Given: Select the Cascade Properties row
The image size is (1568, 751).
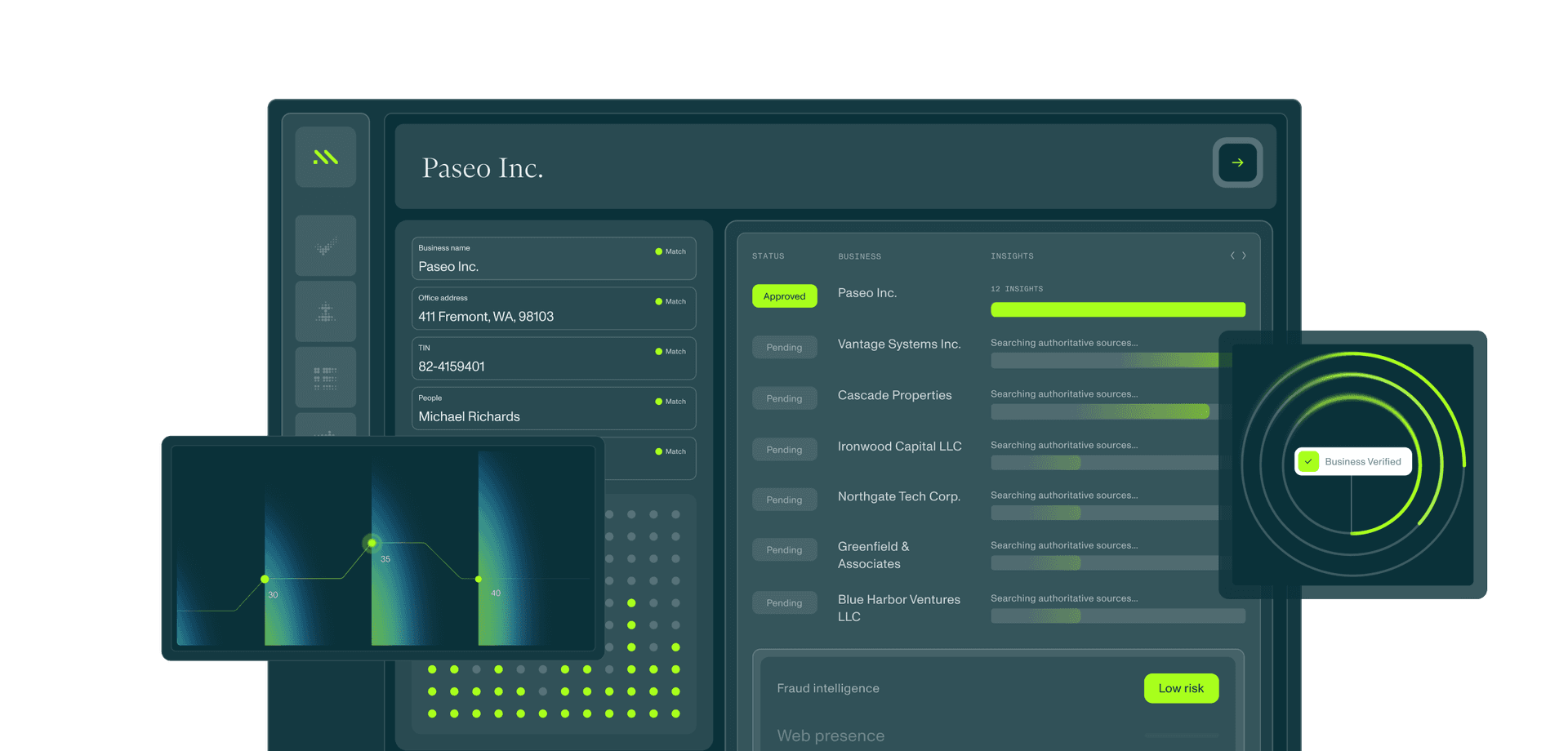Looking at the screenshot, I should point(894,395).
